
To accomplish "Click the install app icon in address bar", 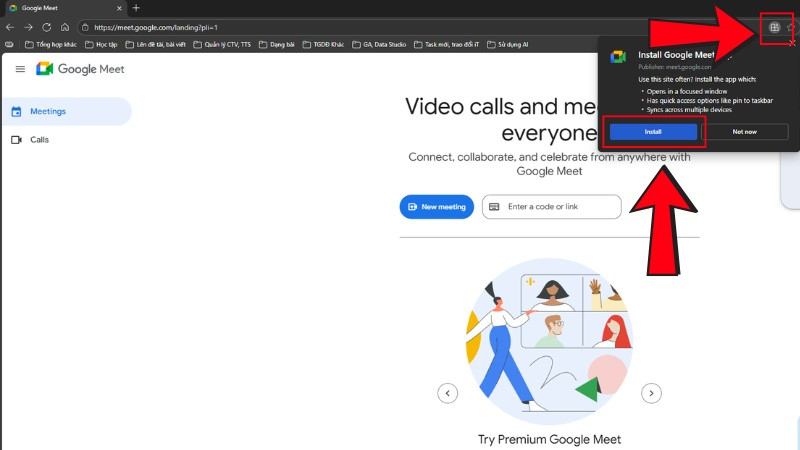I will tap(774, 28).
